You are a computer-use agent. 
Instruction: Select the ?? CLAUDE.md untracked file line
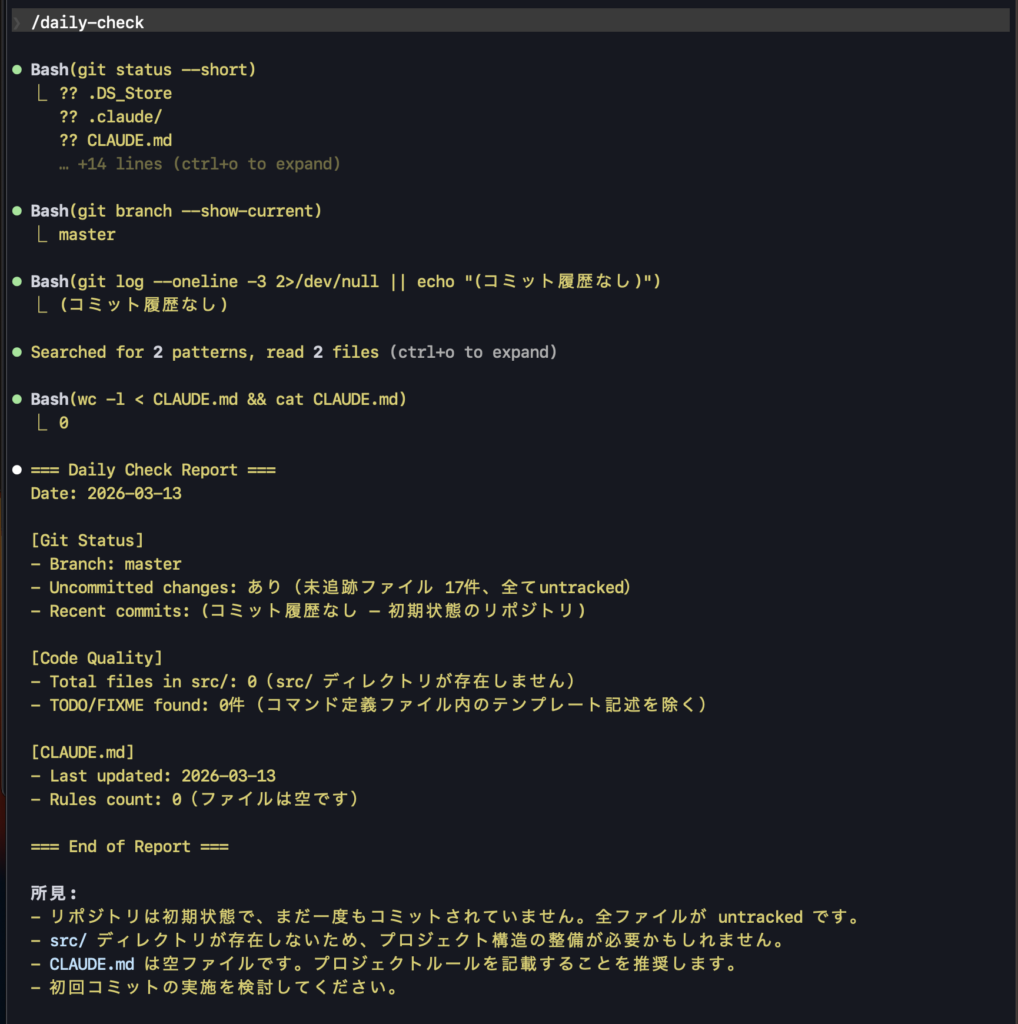(x=115, y=140)
